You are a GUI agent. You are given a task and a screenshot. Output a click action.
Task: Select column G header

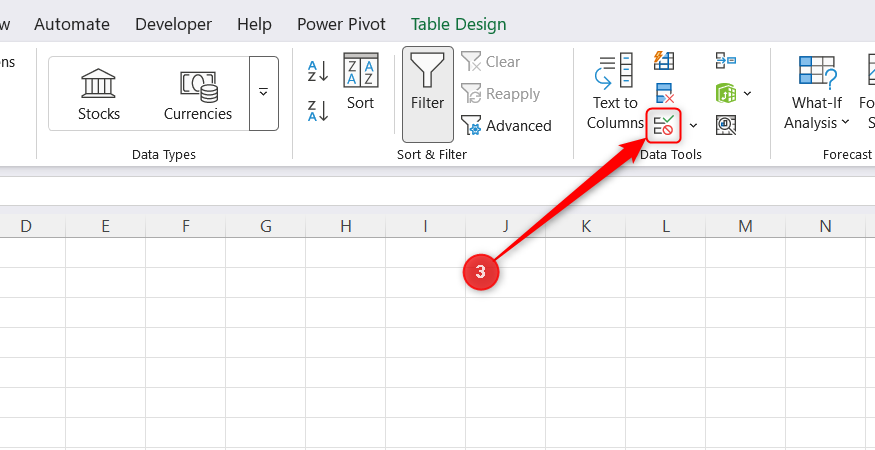pos(266,226)
